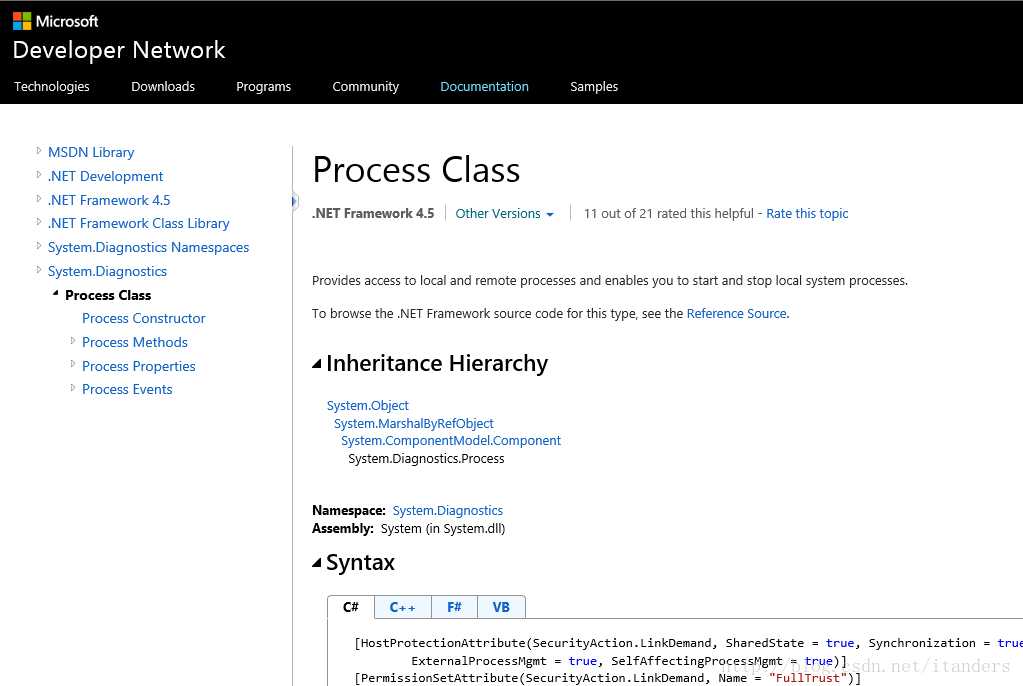Click the 'Namespace:' label

click(348, 510)
